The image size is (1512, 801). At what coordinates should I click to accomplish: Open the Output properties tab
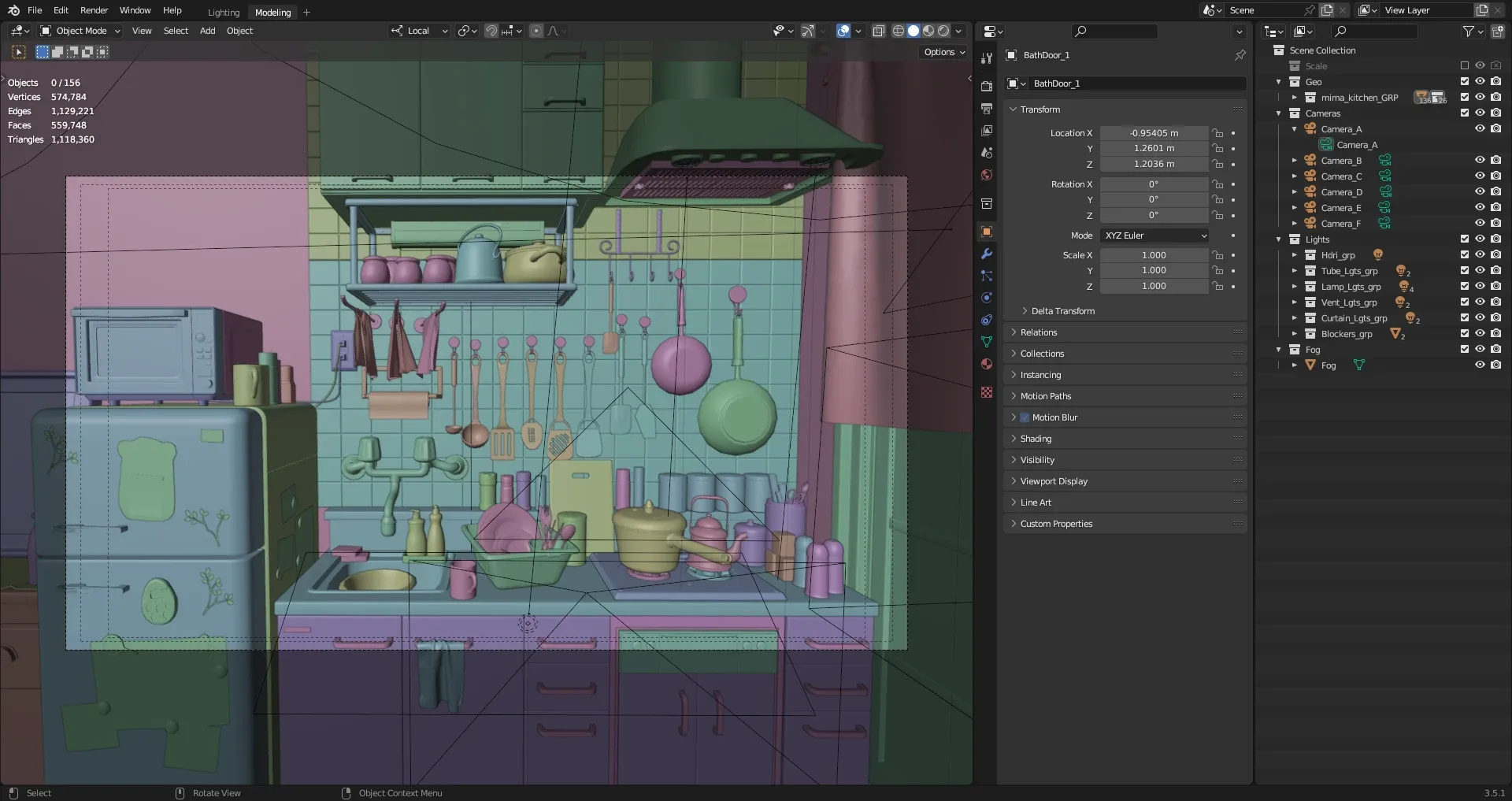(987, 109)
